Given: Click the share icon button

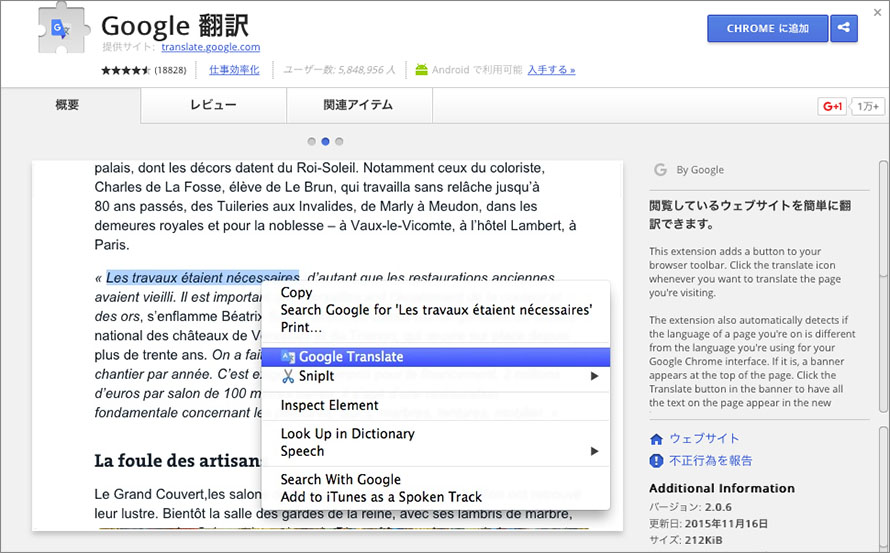Looking at the screenshot, I should pyautogui.click(x=844, y=28).
